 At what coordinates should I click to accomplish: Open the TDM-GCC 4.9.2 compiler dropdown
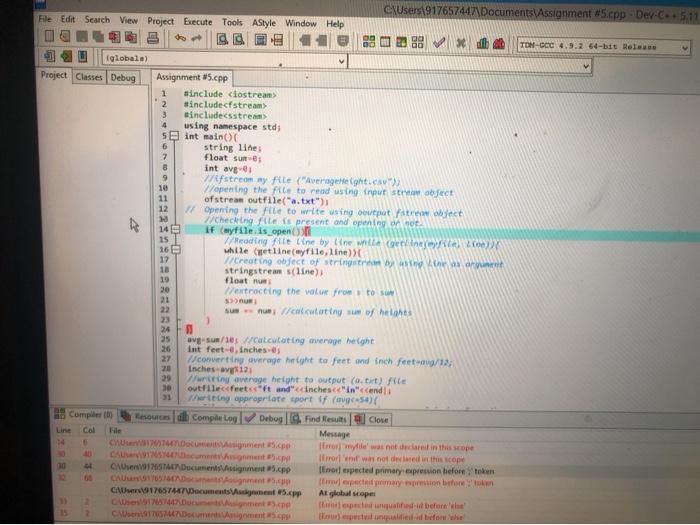[604, 46]
